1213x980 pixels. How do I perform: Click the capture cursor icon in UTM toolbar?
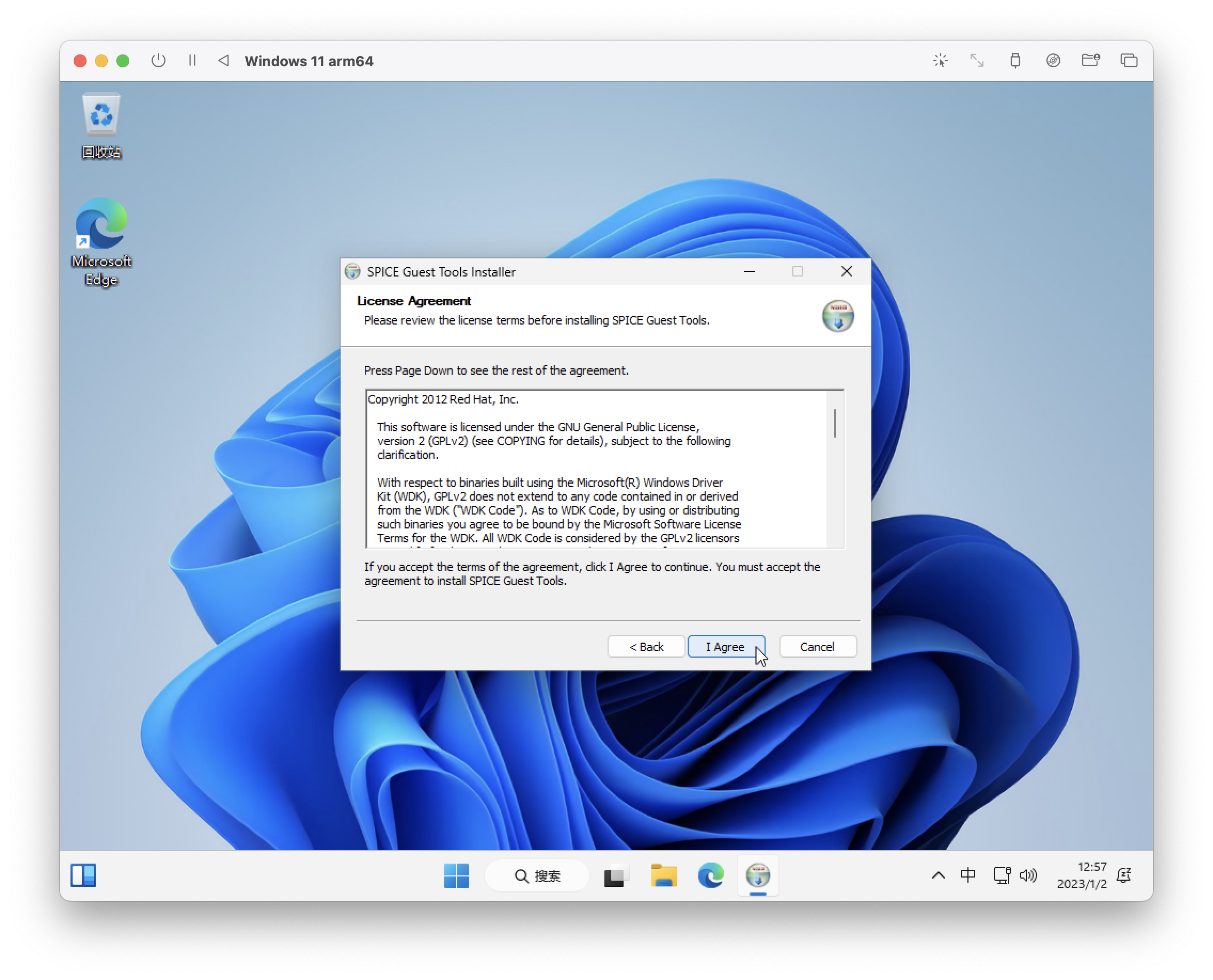pos(940,60)
